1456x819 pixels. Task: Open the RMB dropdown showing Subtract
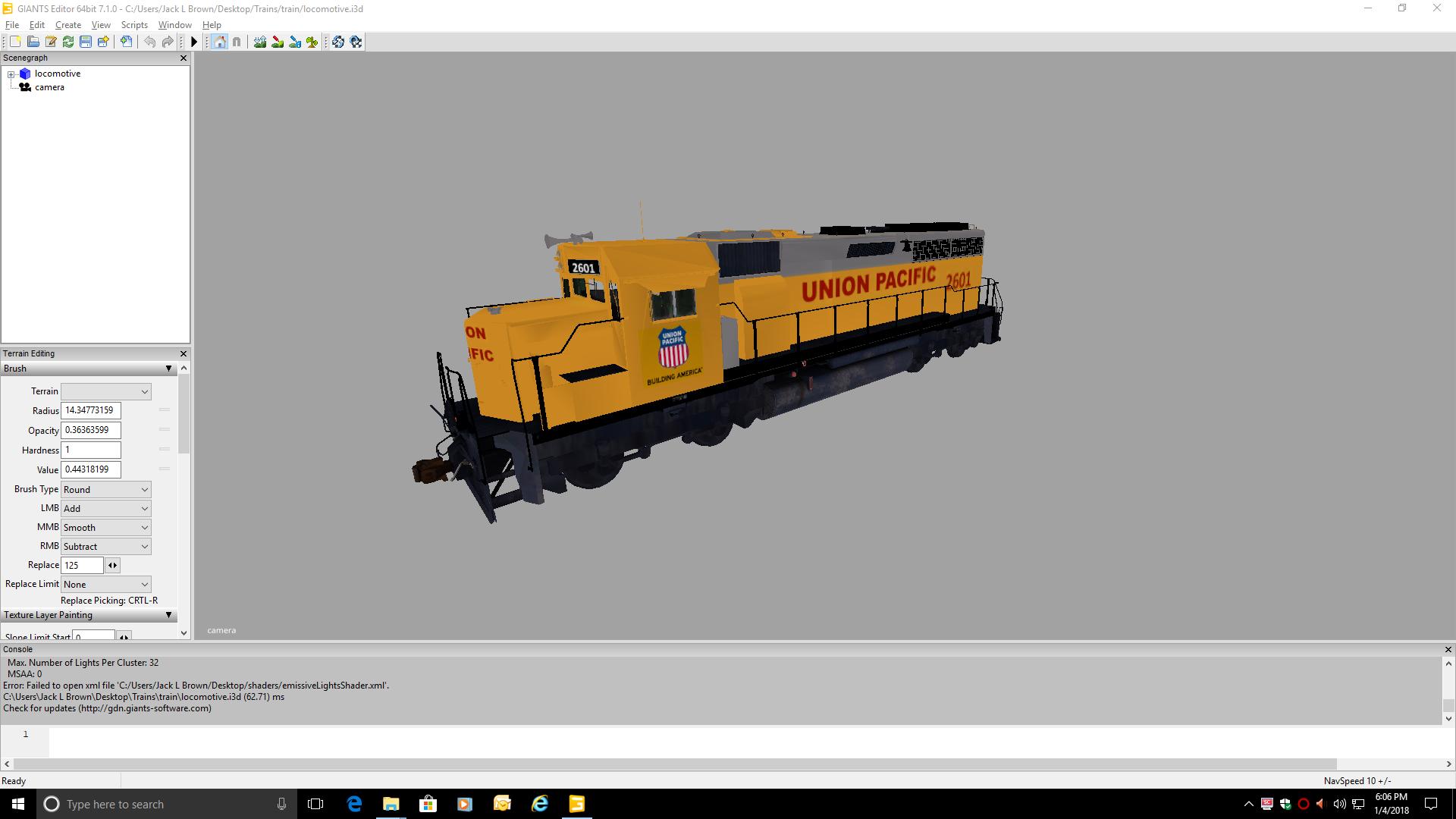coord(106,547)
